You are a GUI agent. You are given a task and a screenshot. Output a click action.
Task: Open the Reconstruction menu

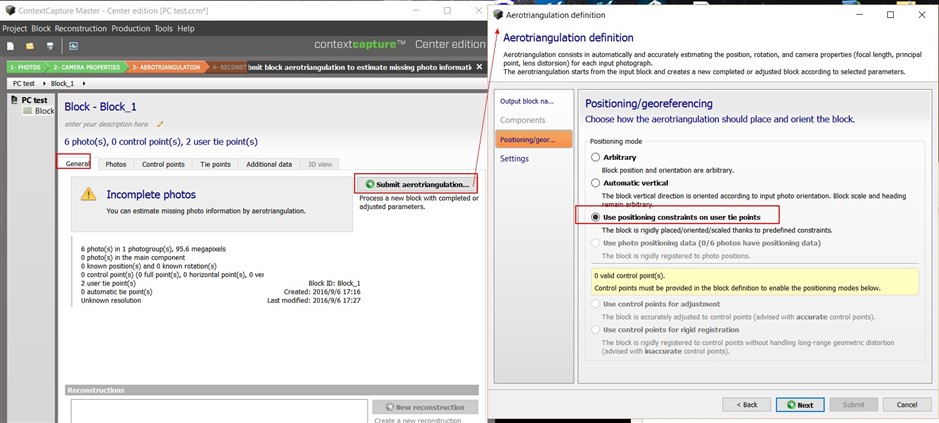coord(80,28)
